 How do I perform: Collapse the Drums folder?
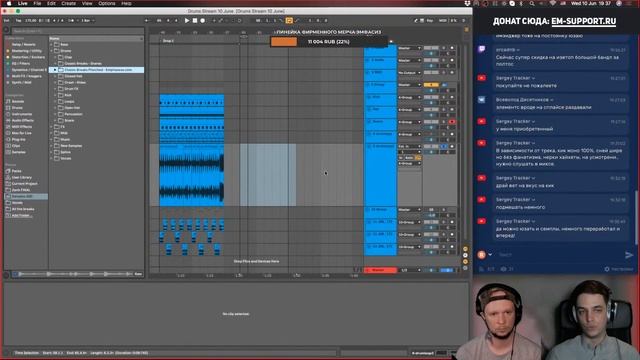coord(52,51)
